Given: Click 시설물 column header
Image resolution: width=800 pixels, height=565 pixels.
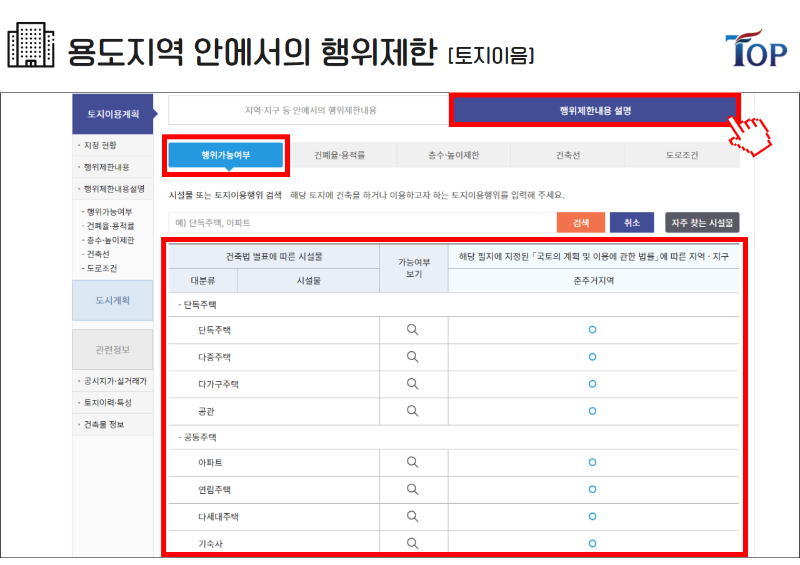Looking at the screenshot, I should coord(309,281).
